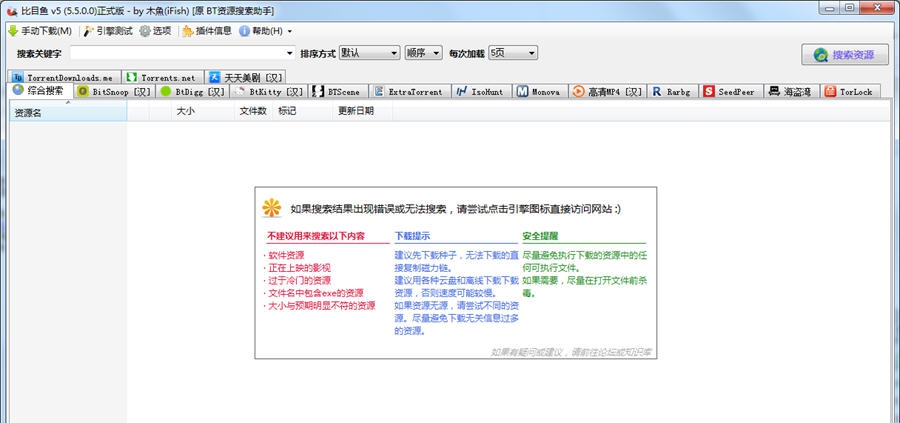Viewport: 900px width, 423px height.
Task: Click the BtDigg green circle icon
Action: coord(166,91)
